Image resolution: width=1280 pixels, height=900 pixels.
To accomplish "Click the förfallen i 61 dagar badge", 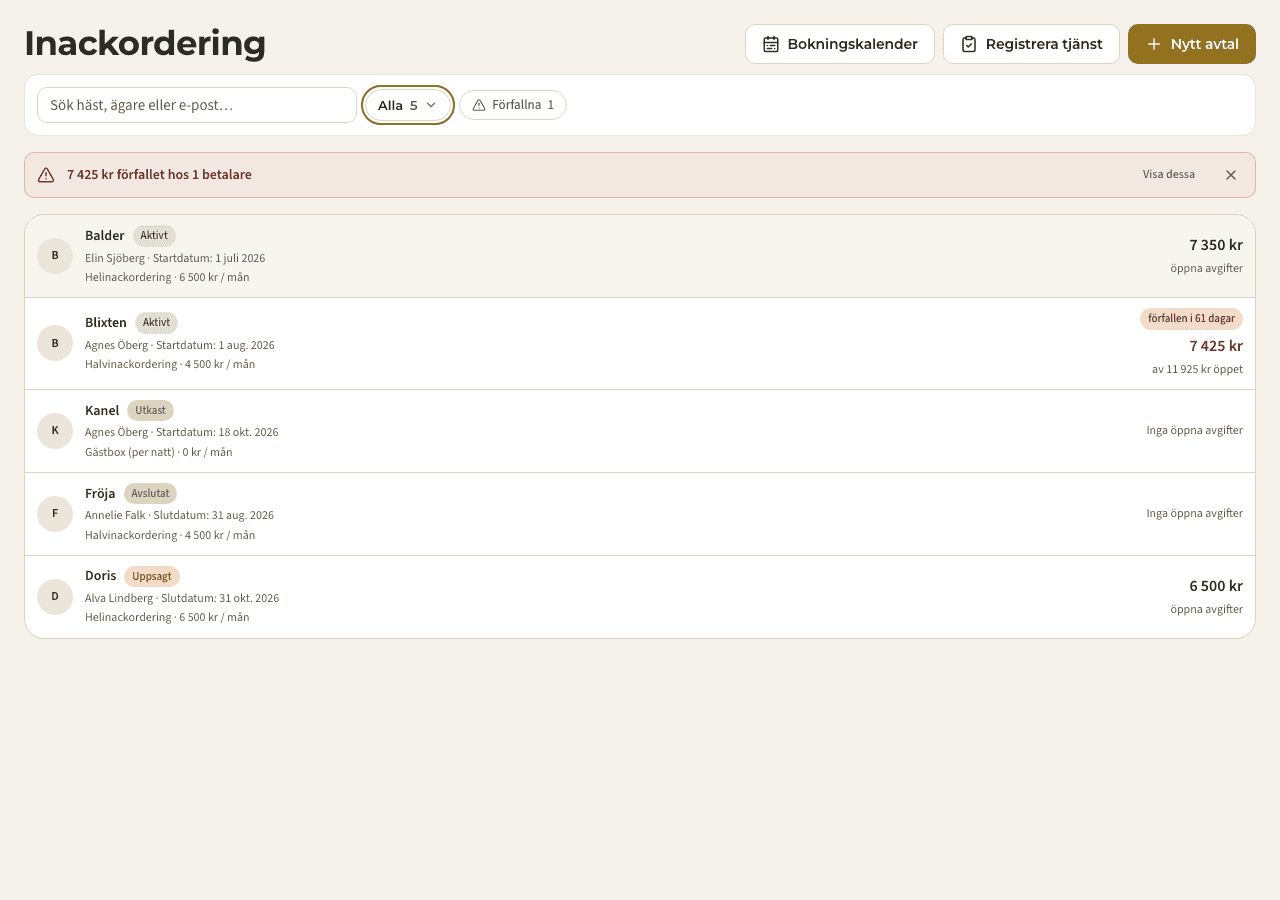I will coord(1191,319).
